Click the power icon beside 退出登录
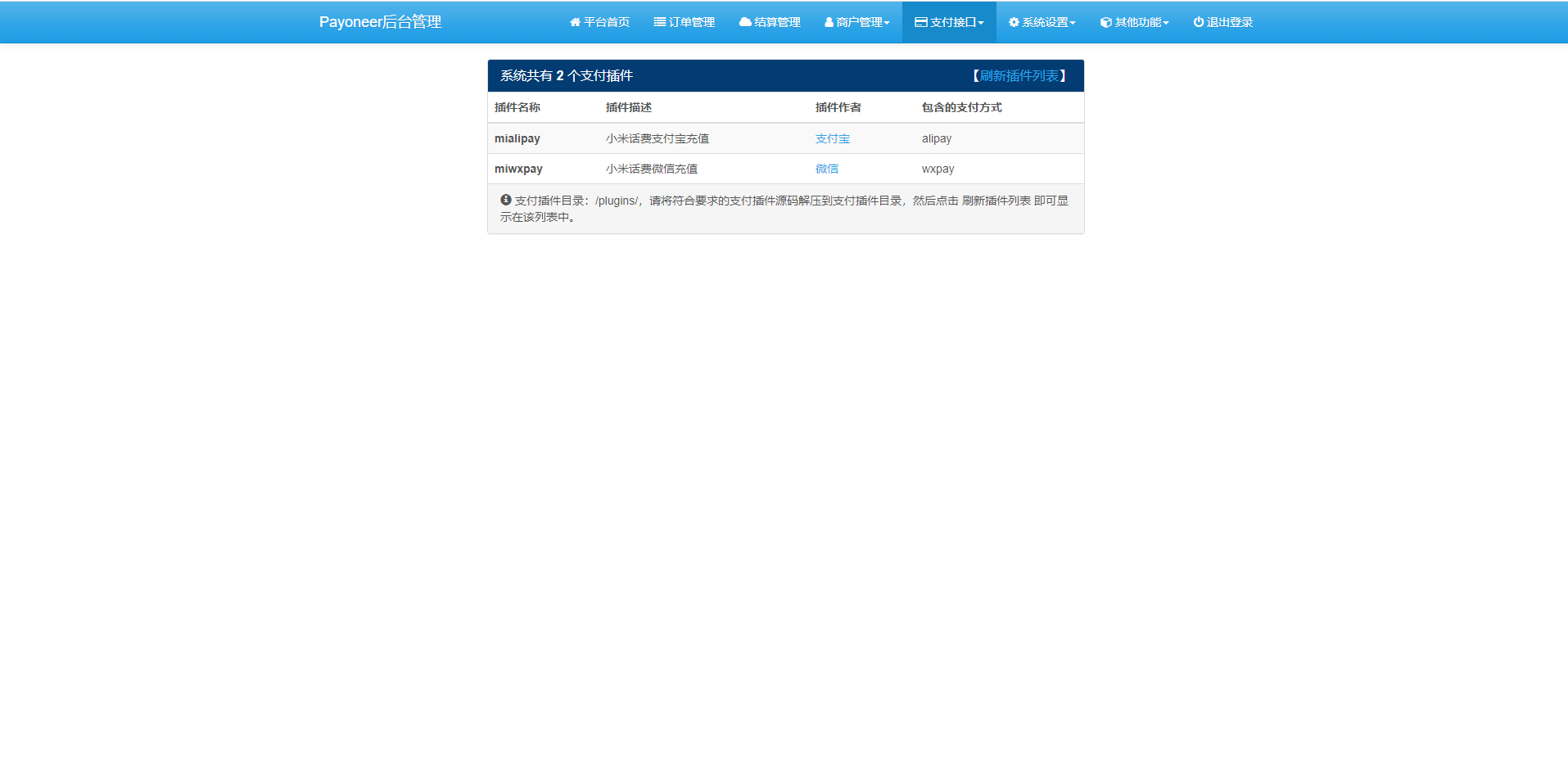 coord(1198,22)
